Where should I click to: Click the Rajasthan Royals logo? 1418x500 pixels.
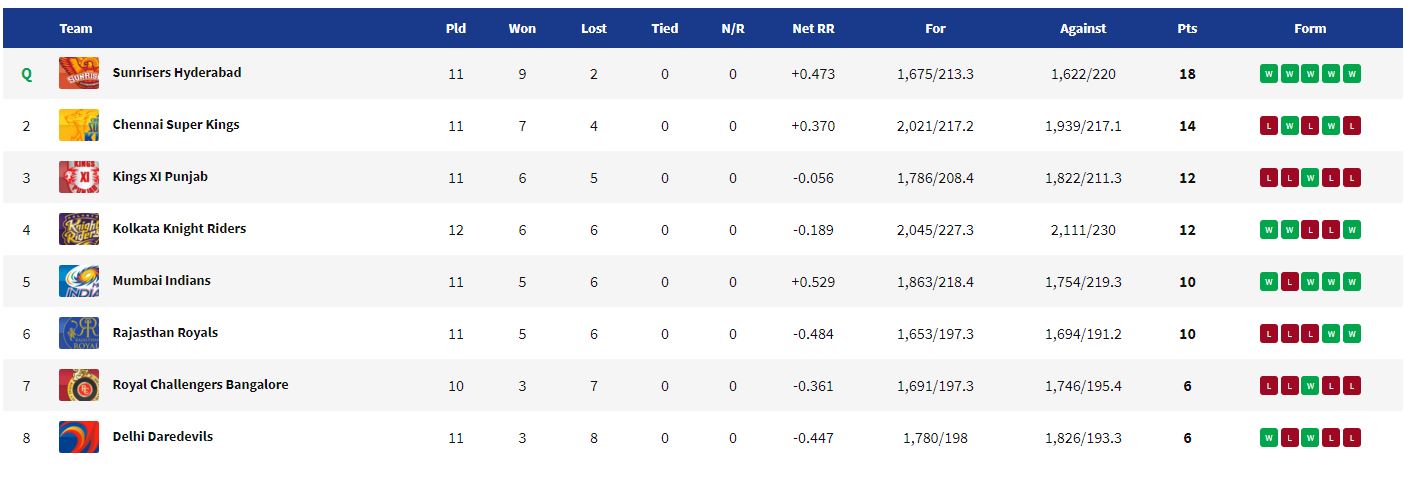[79, 333]
